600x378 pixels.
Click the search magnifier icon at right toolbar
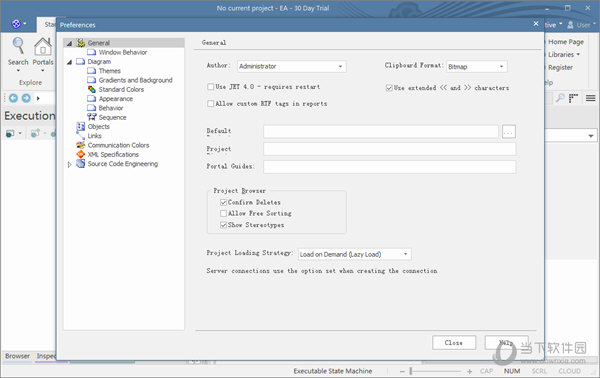560,98
